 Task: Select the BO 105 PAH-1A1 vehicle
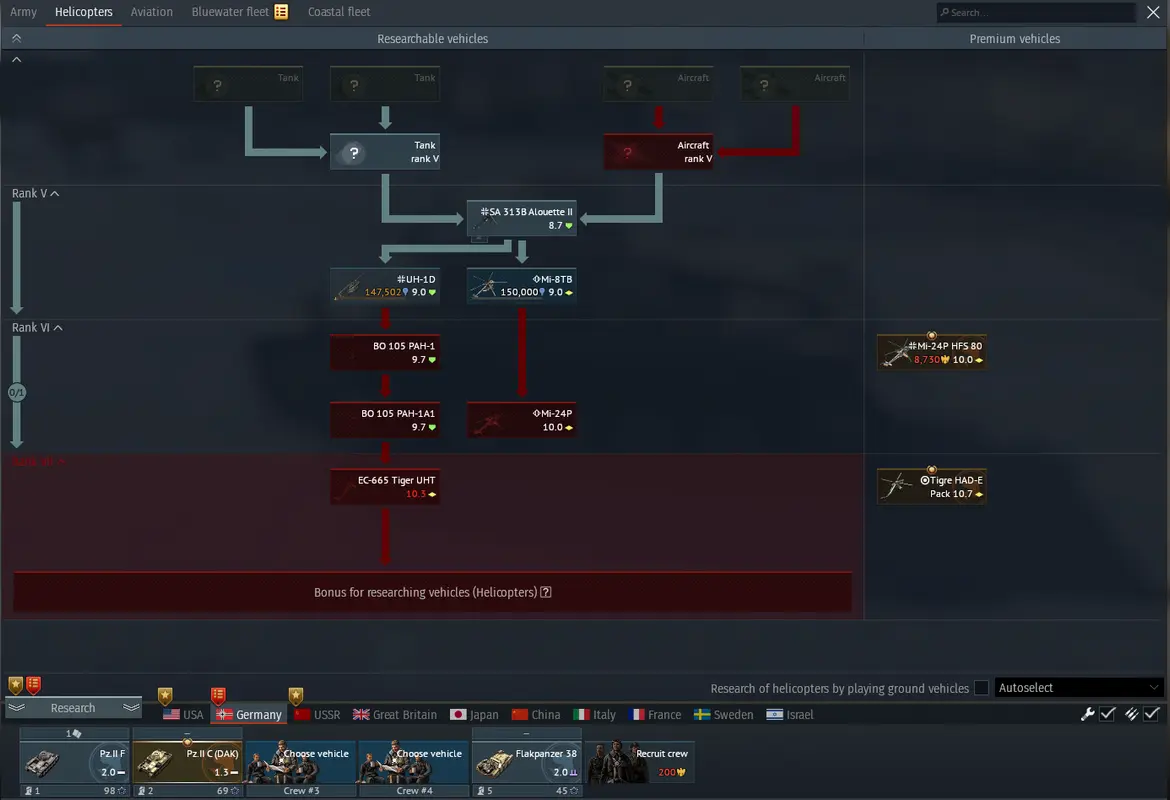[385, 420]
